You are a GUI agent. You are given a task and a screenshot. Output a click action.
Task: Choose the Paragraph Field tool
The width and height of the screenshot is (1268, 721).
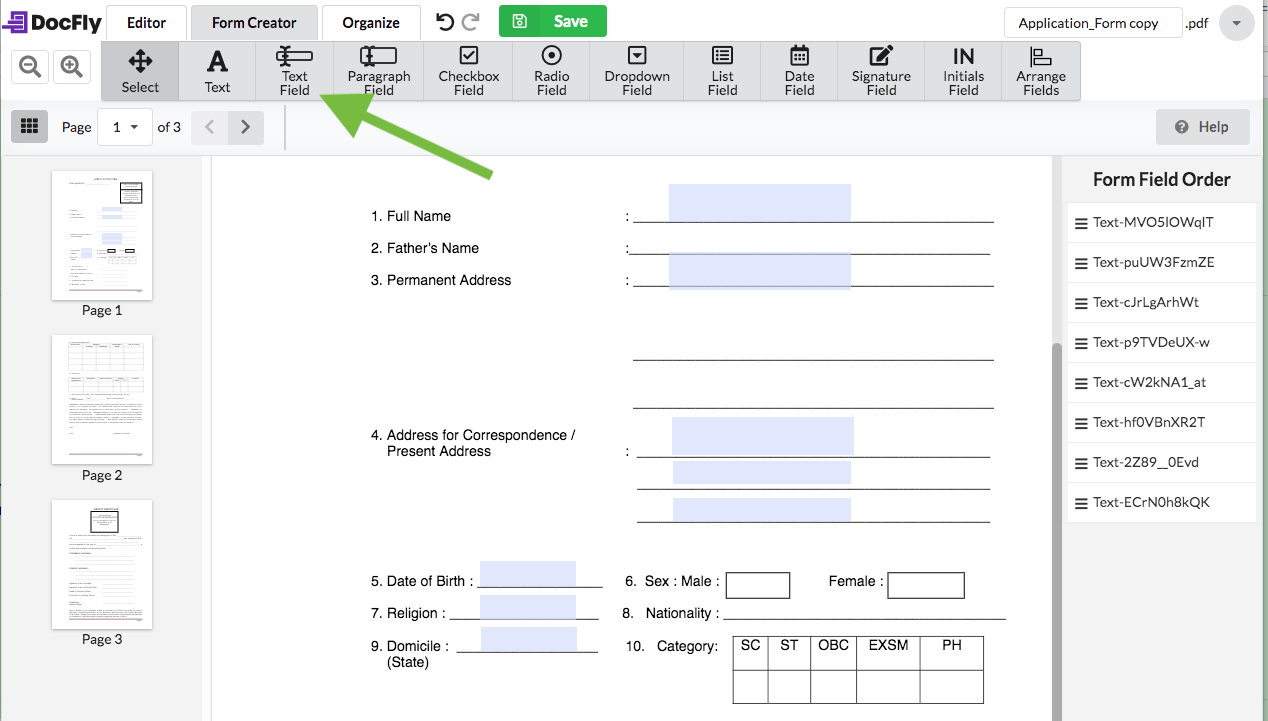[378, 71]
